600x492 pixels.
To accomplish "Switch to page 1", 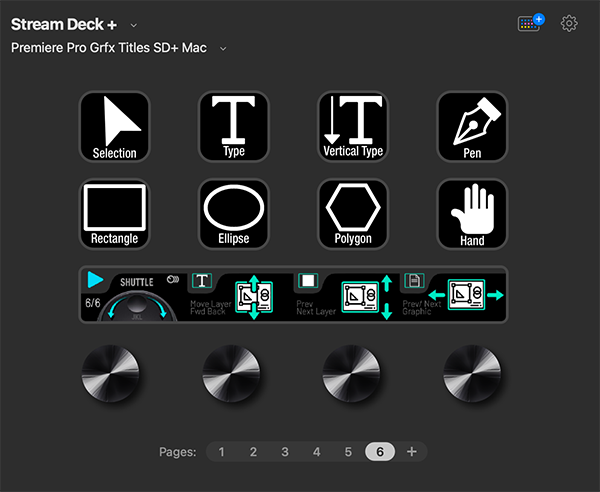I will [221, 452].
